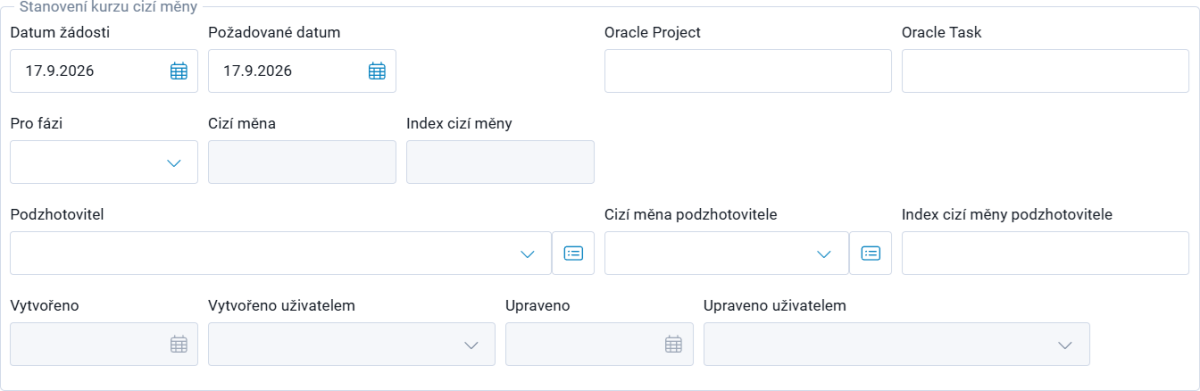1200x391 pixels.
Task: Expand the Podzhotovitel dropdown
Action: (528, 254)
